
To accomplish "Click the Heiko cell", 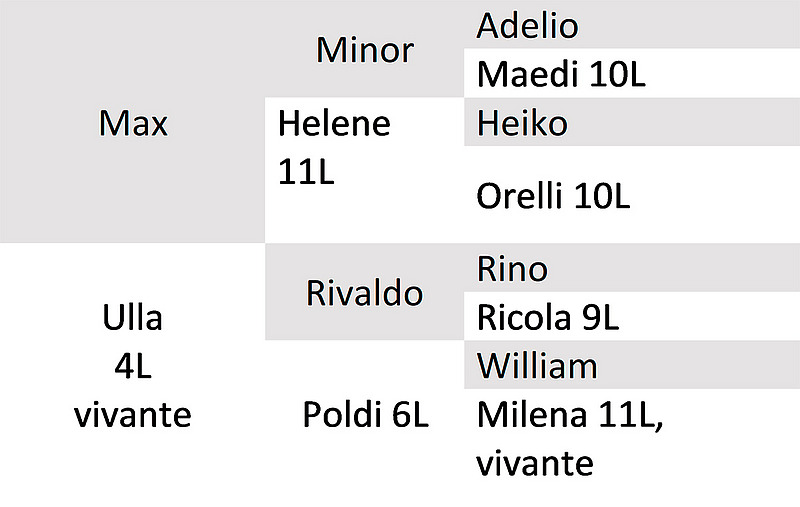I will [x=632, y=122].
